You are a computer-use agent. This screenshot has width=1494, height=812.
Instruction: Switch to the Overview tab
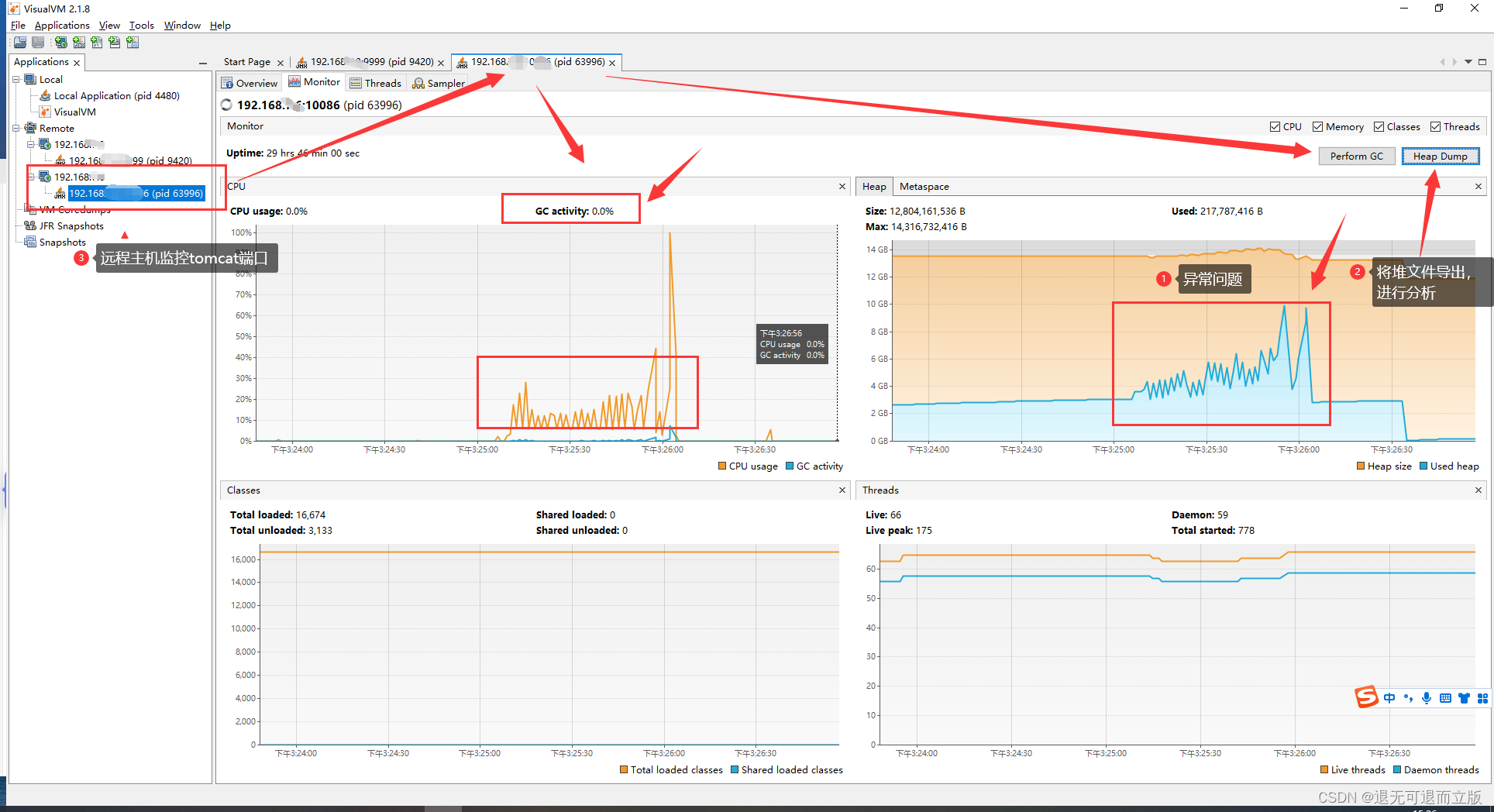(x=249, y=83)
